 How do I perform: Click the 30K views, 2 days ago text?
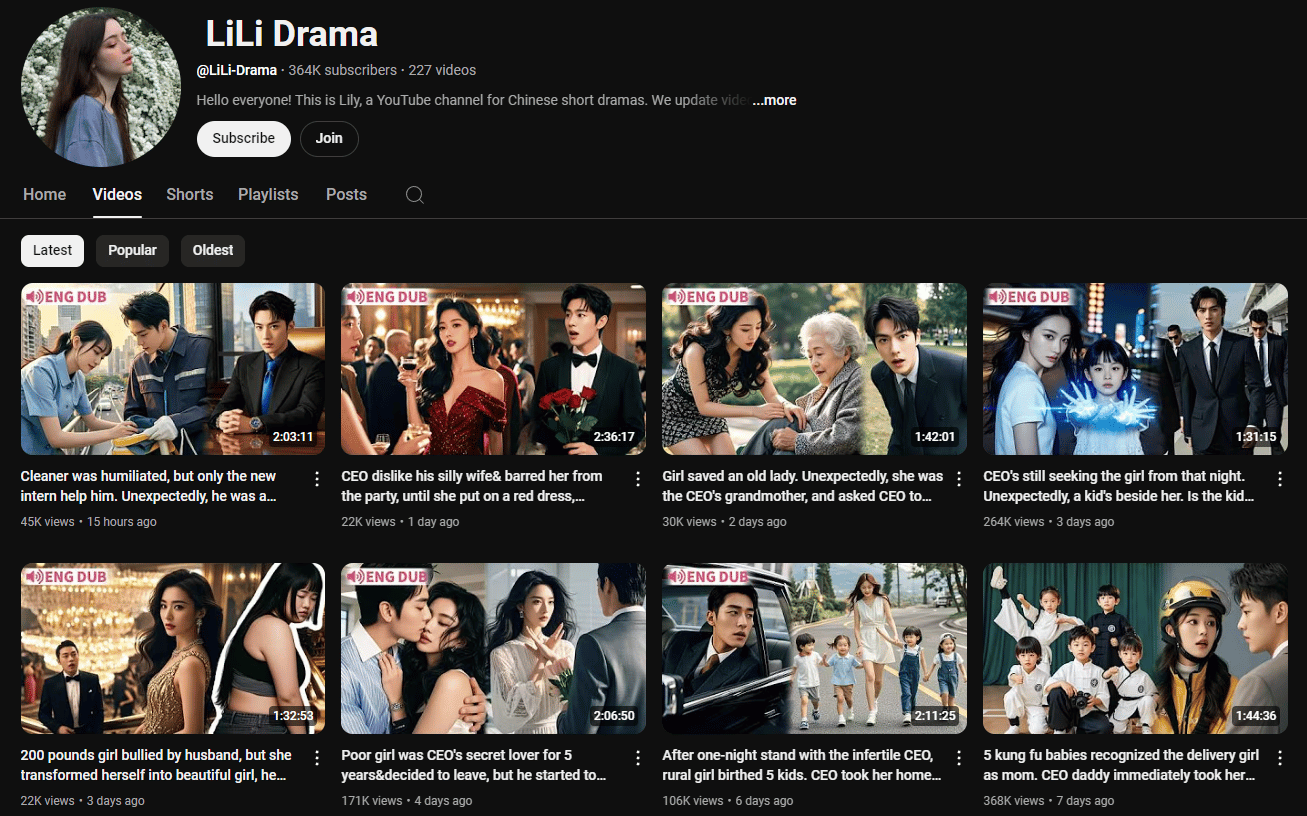click(x=724, y=522)
